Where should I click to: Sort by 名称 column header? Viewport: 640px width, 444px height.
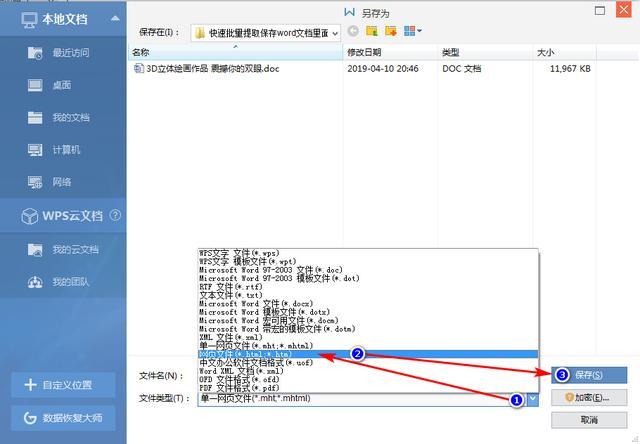236,52
